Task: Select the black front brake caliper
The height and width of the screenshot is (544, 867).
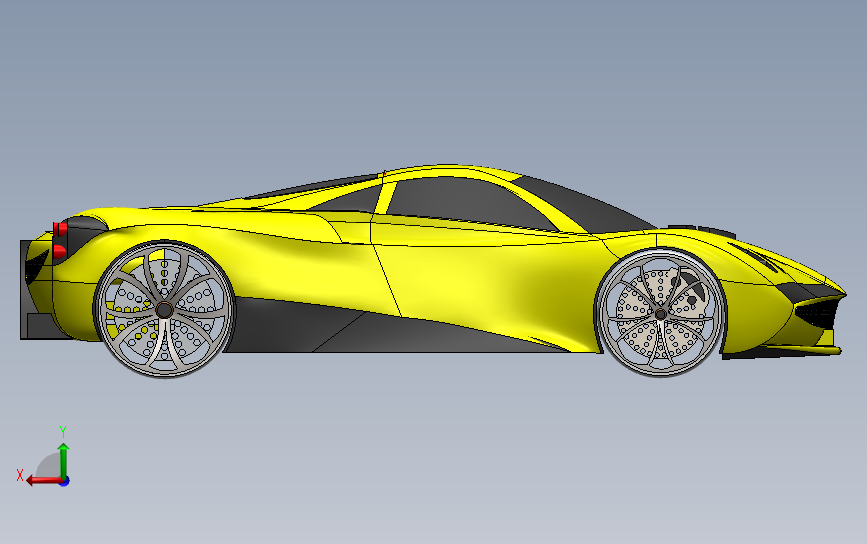Action: 690,283
